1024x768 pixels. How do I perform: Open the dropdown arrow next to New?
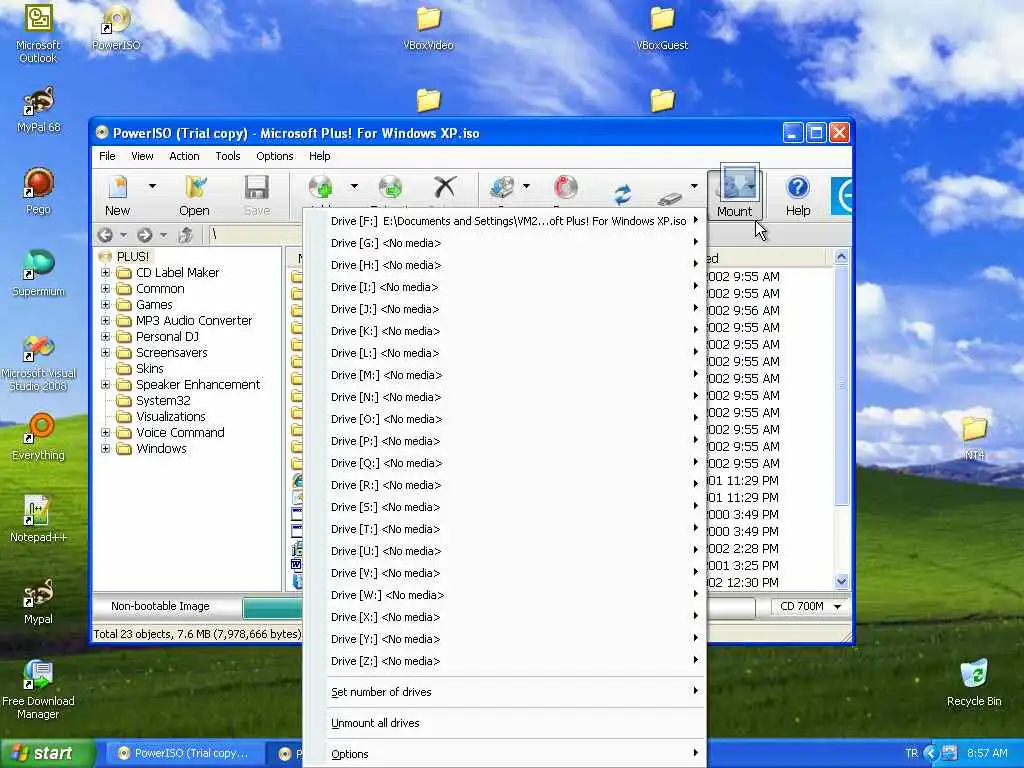point(152,186)
